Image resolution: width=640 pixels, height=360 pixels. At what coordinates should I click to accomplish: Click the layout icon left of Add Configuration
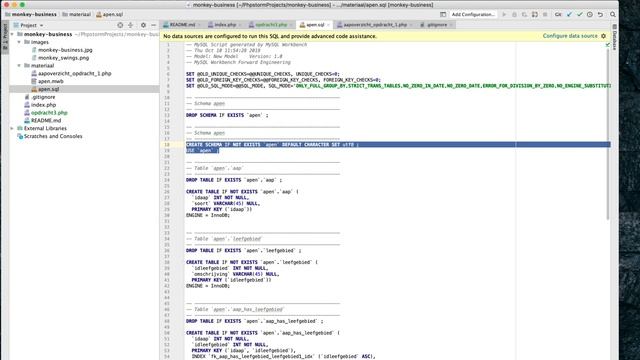[443, 14]
